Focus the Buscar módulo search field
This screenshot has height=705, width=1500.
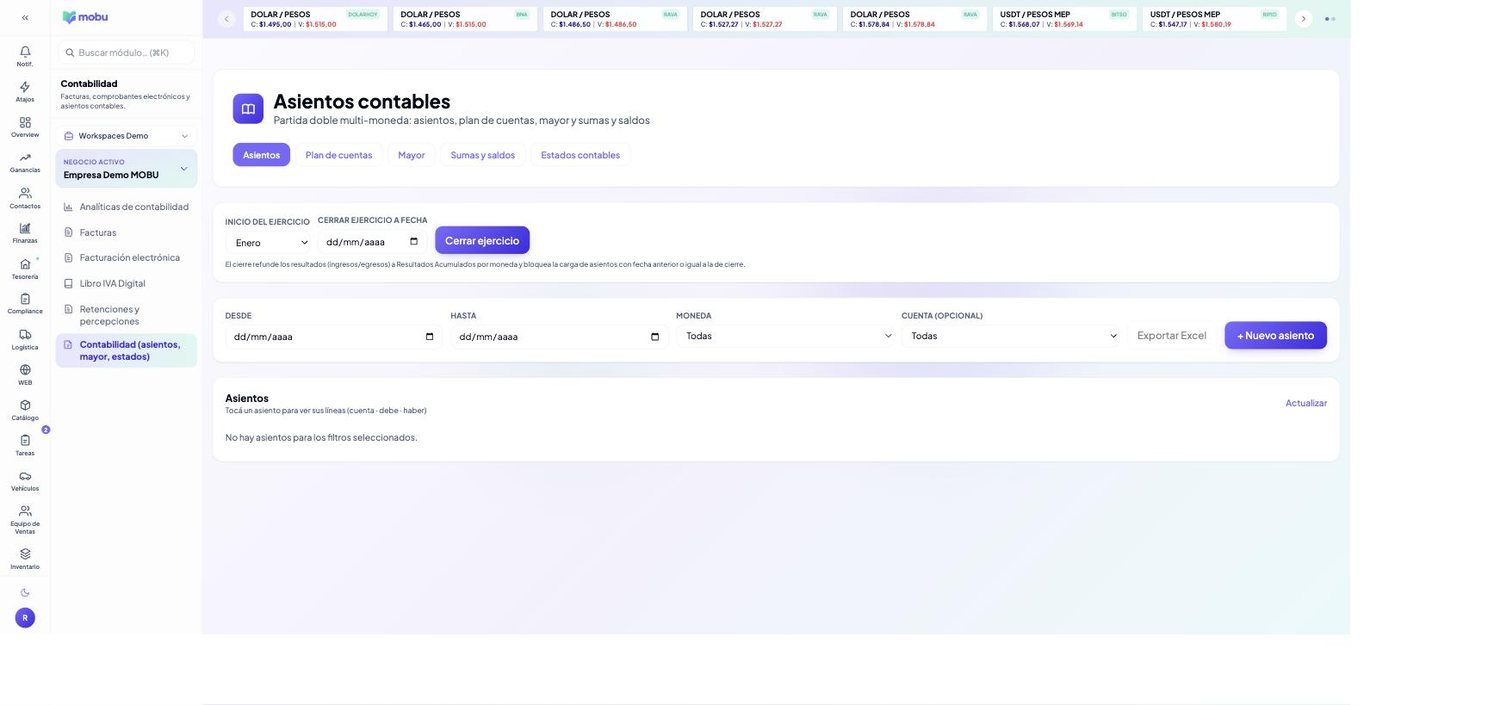click(x=126, y=52)
